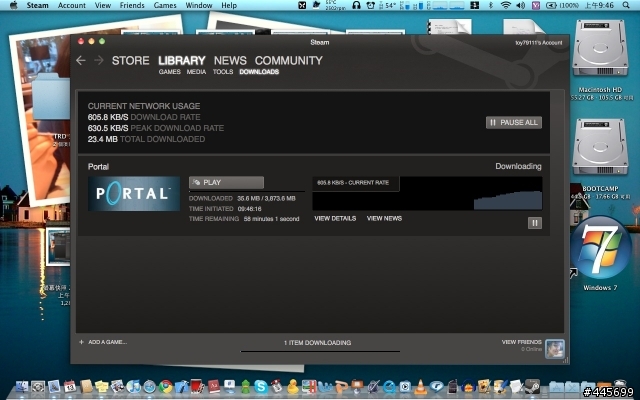
Task: Open the Help menu
Action: coord(229,5)
